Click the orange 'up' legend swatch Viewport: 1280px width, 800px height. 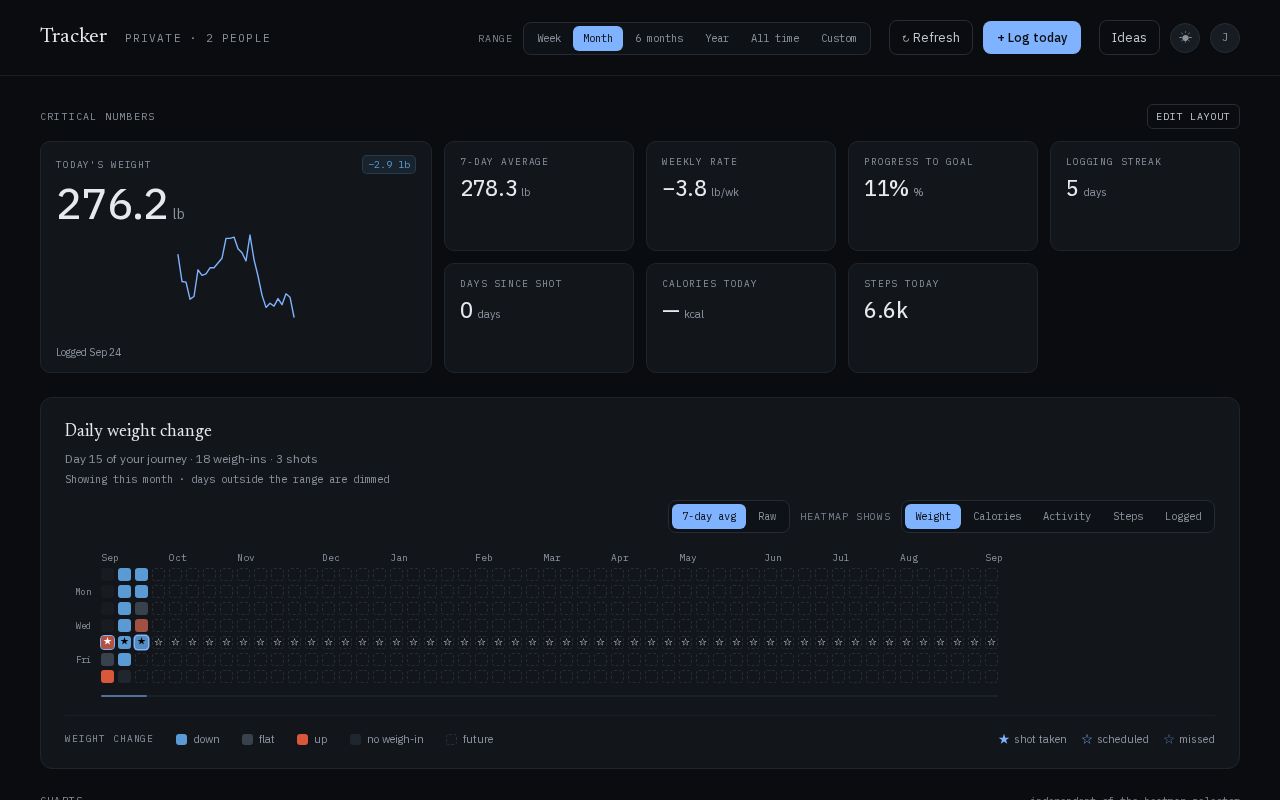(302, 739)
